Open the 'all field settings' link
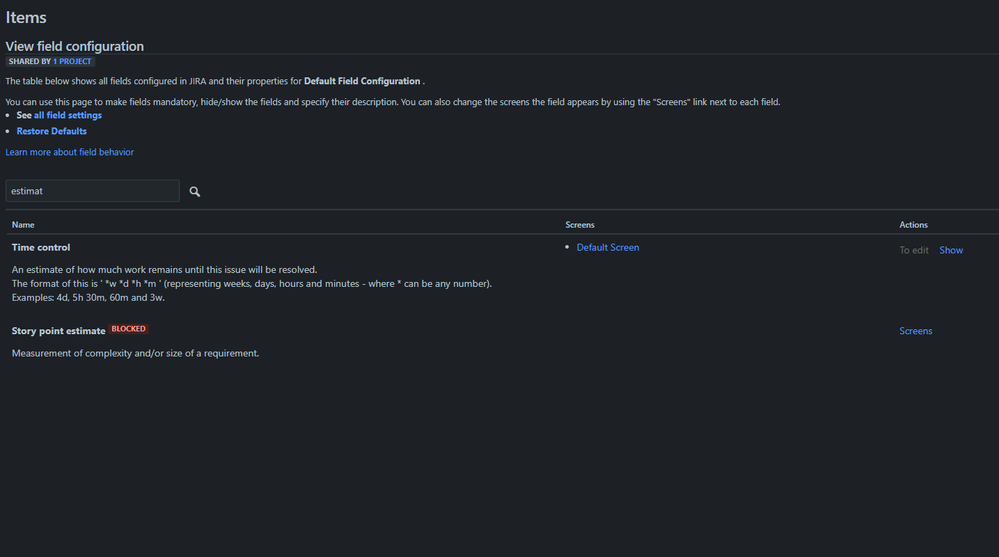999x557 pixels. (x=68, y=115)
